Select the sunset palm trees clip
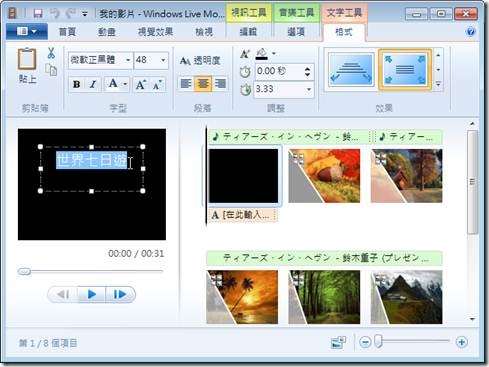The width and height of the screenshot is (489, 367). pos(242,297)
